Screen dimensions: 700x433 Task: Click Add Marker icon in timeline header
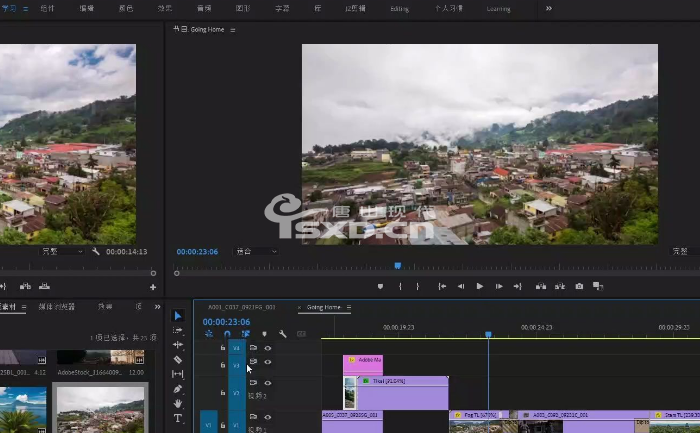[264, 334]
